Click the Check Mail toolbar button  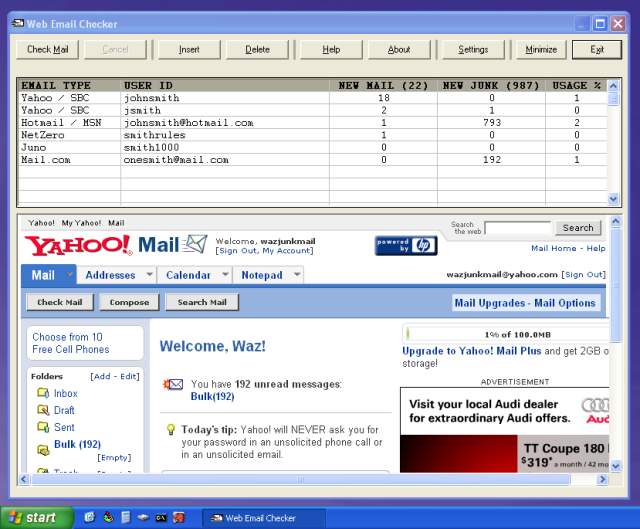[x=47, y=49]
